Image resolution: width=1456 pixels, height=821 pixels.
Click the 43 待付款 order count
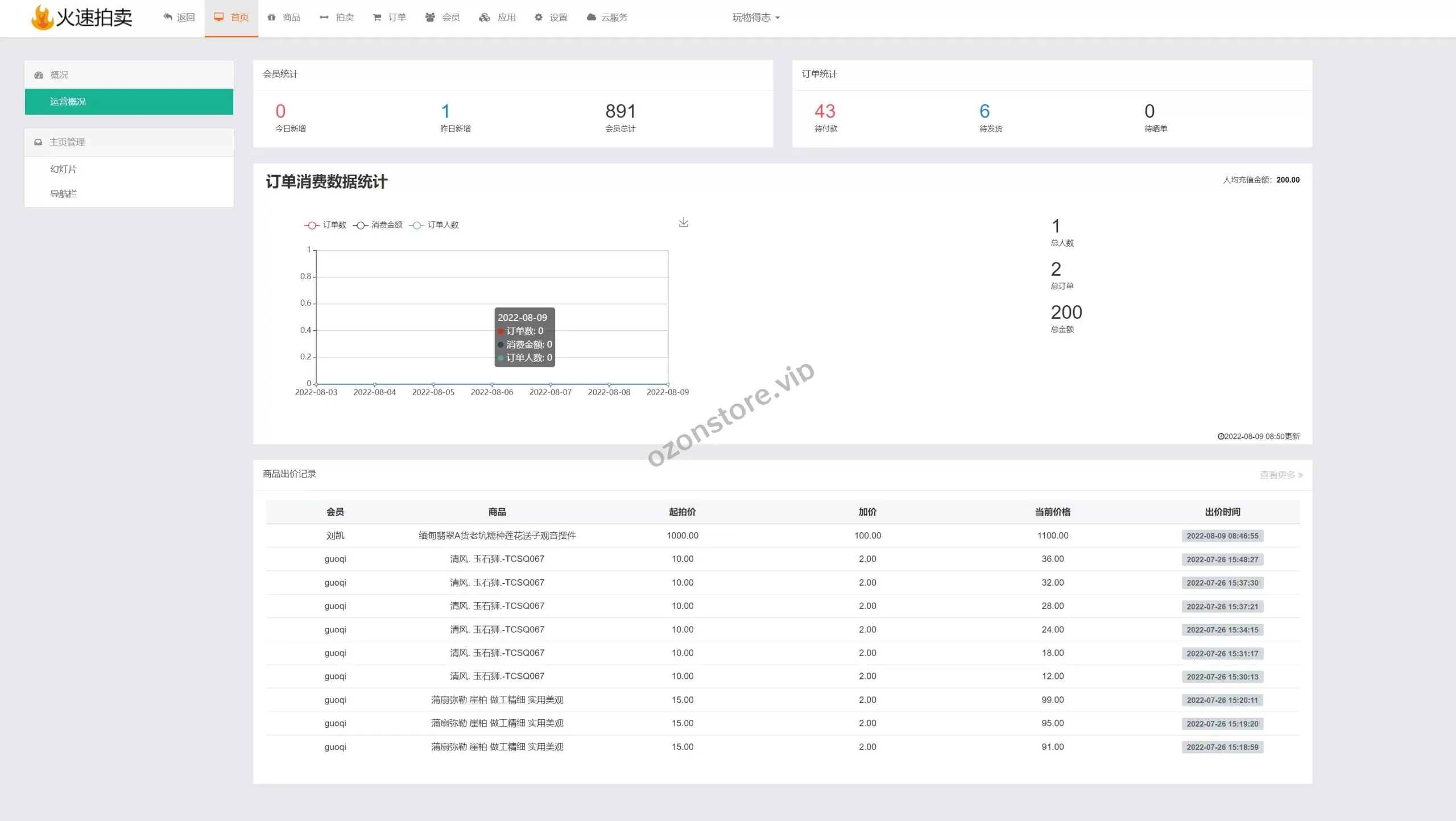click(825, 111)
